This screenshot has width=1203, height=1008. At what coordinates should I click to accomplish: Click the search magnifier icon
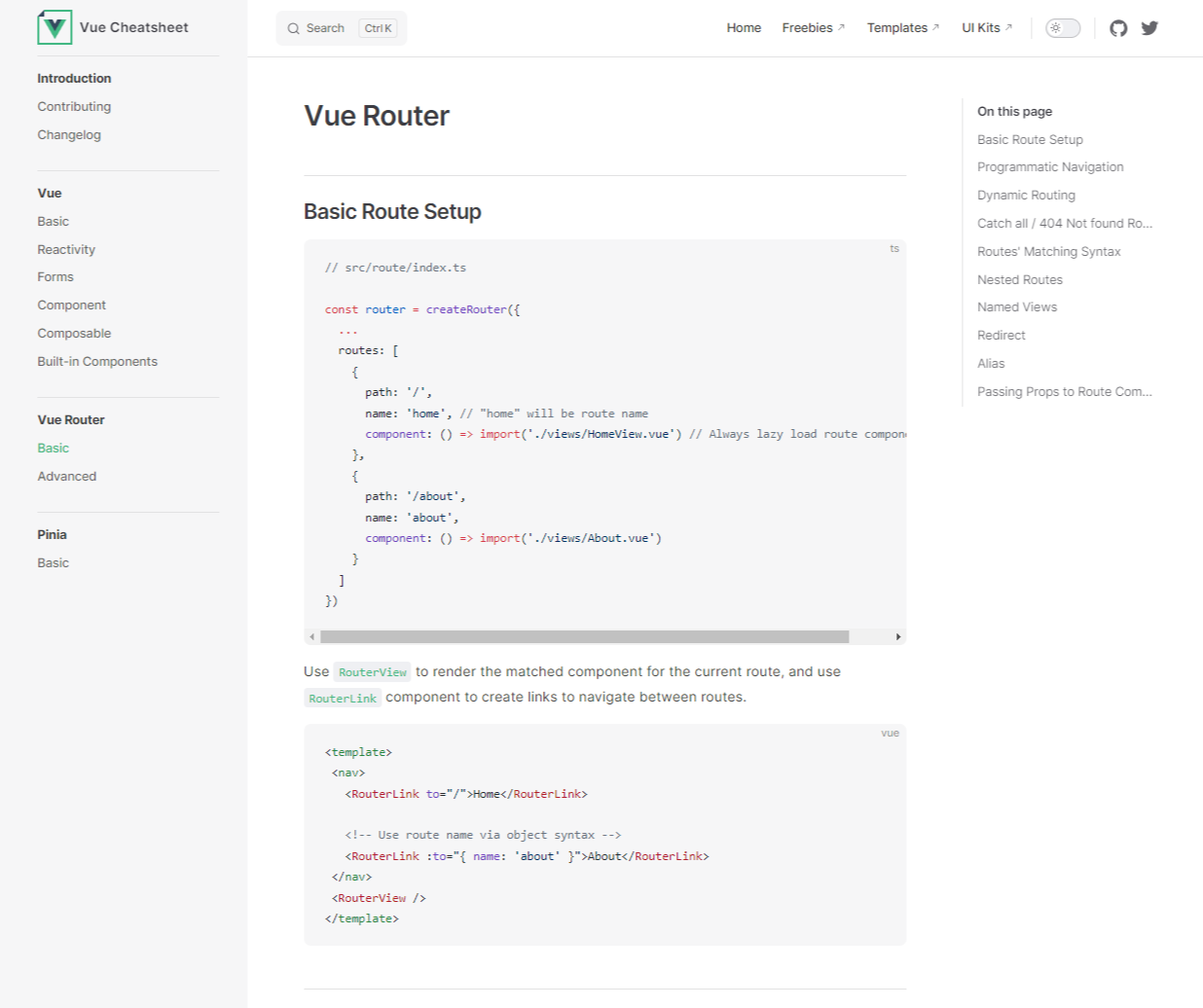coord(293,28)
